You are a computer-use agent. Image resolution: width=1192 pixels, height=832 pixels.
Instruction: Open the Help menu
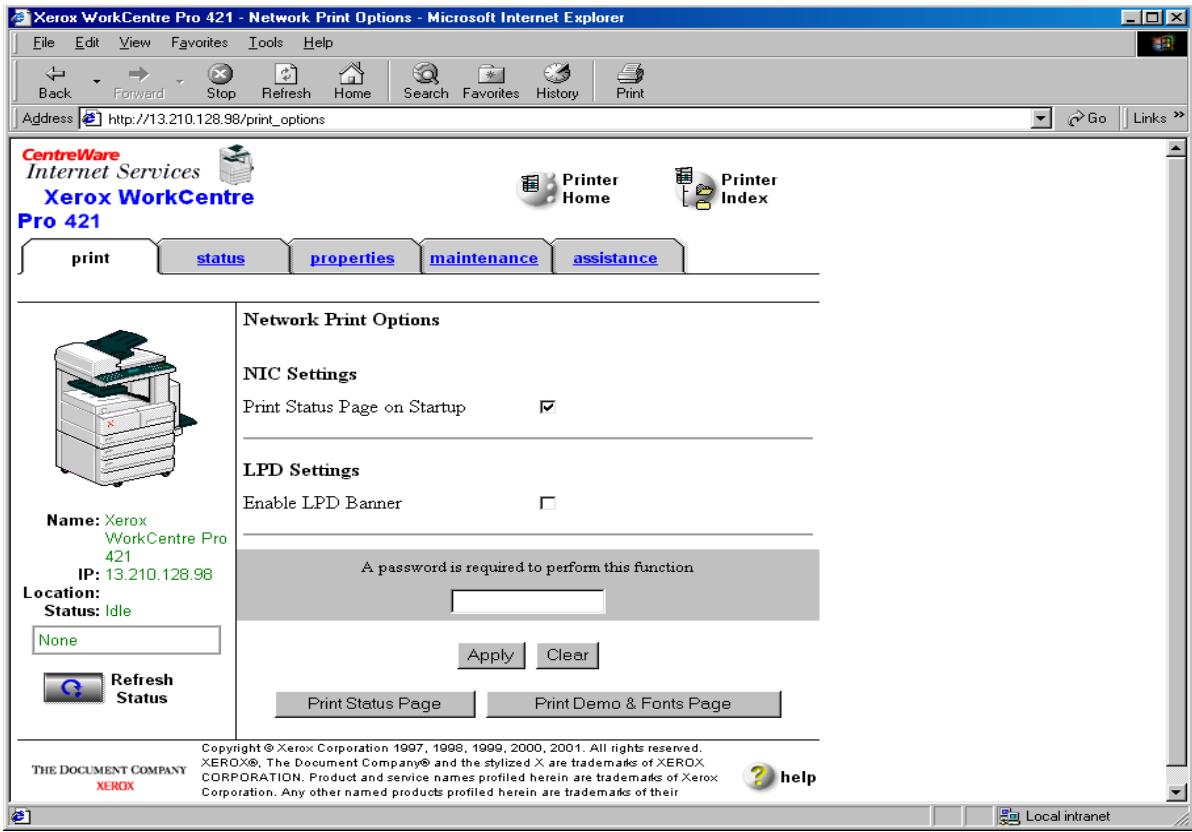(x=318, y=43)
